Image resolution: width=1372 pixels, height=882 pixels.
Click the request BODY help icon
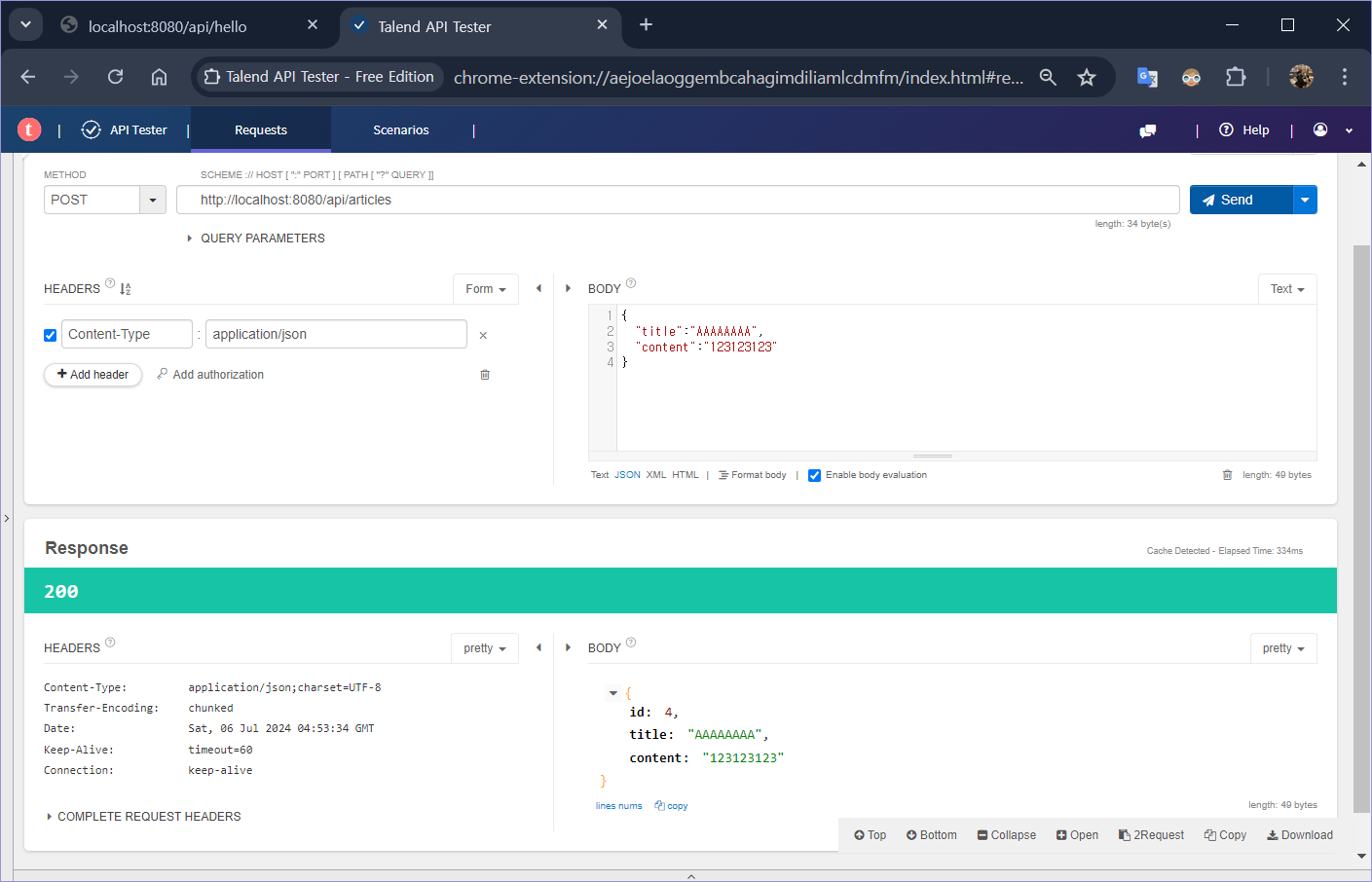pyautogui.click(x=631, y=283)
